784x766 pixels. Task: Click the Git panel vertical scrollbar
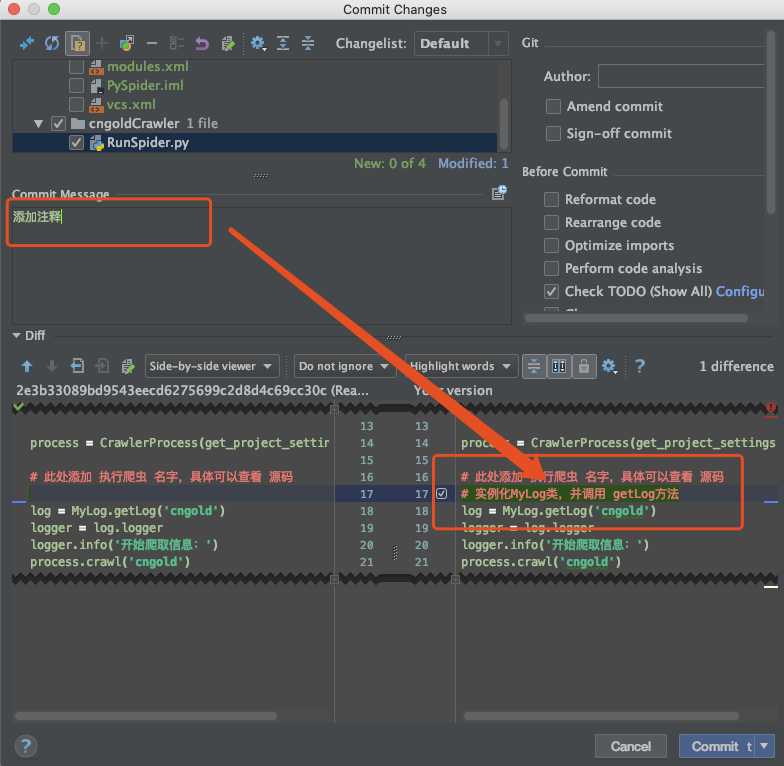(770, 123)
